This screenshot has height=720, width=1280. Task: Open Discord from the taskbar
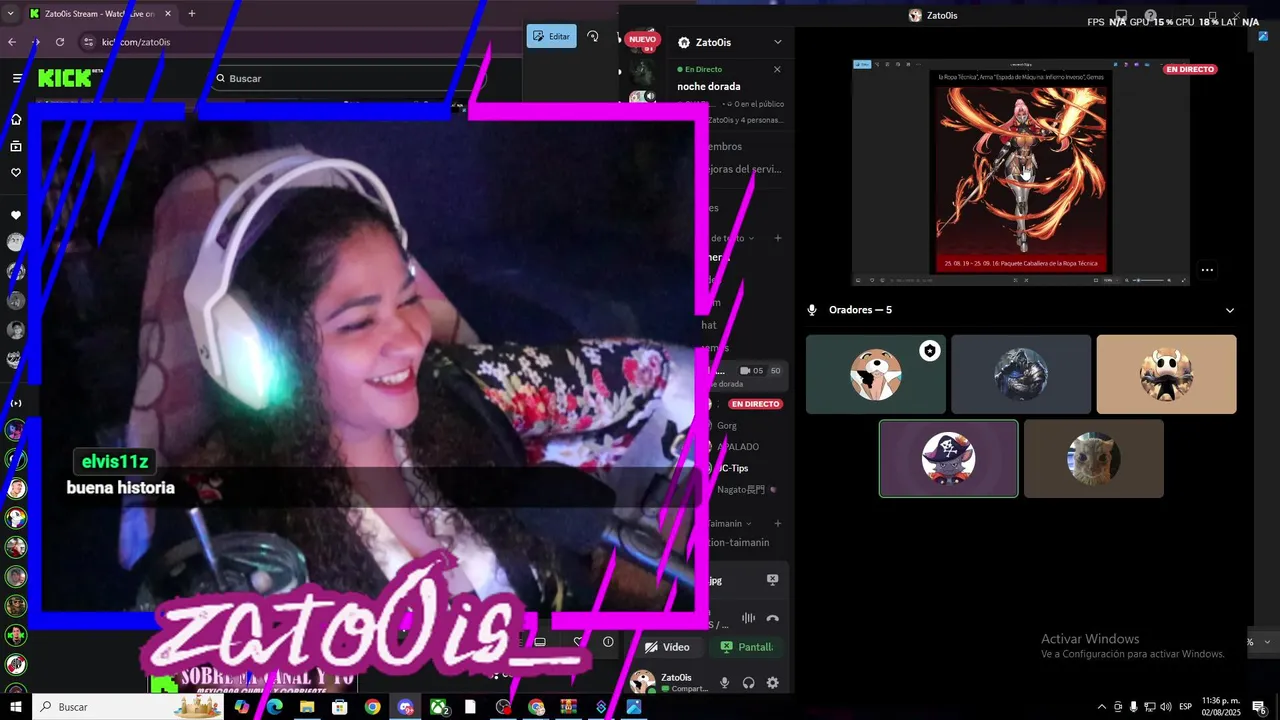tap(405, 707)
